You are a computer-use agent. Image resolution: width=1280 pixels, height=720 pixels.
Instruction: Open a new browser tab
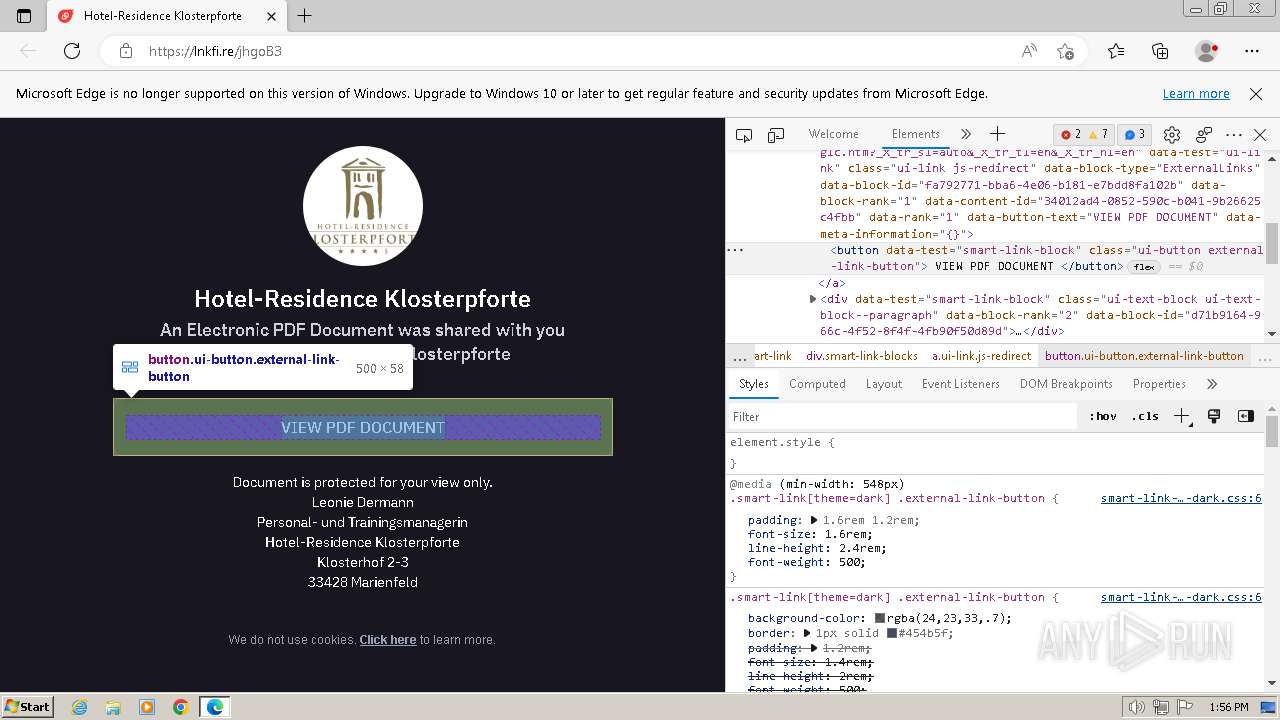click(x=305, y=16)
